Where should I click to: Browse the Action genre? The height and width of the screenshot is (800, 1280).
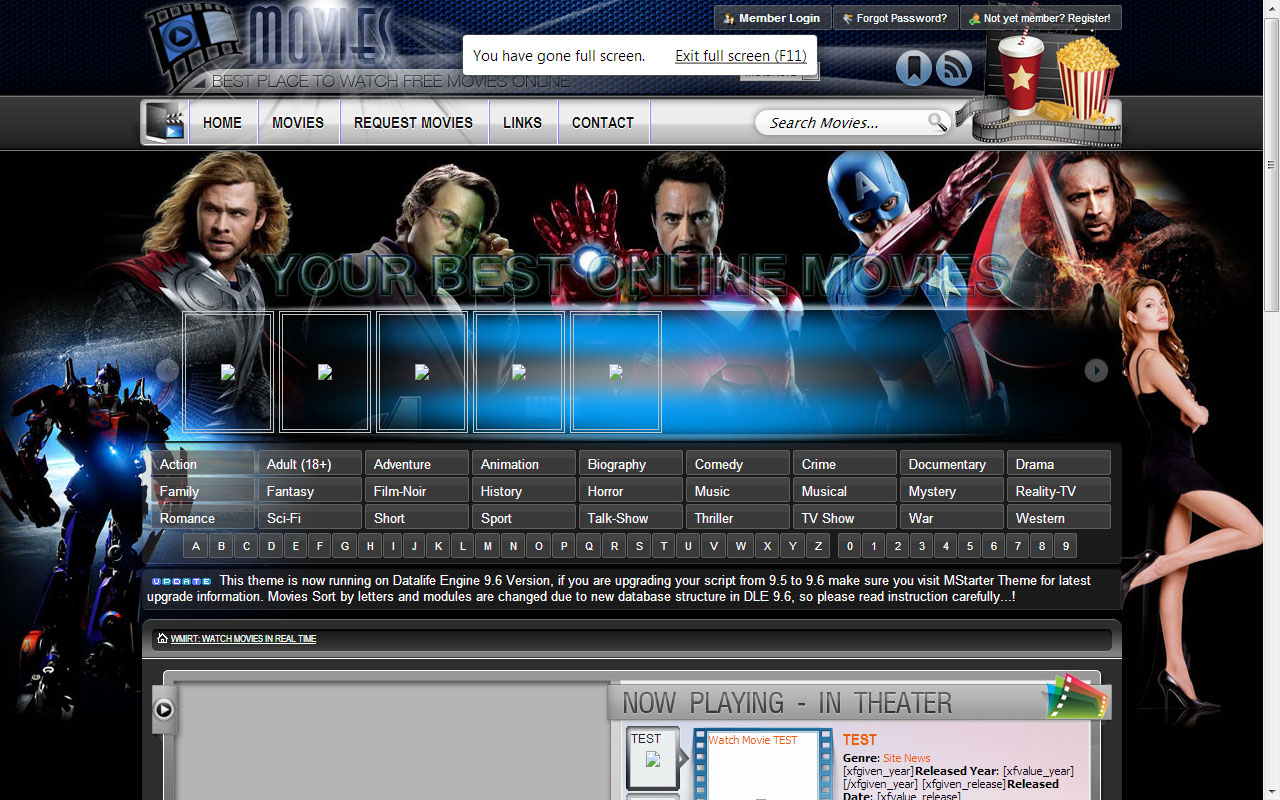204,464
